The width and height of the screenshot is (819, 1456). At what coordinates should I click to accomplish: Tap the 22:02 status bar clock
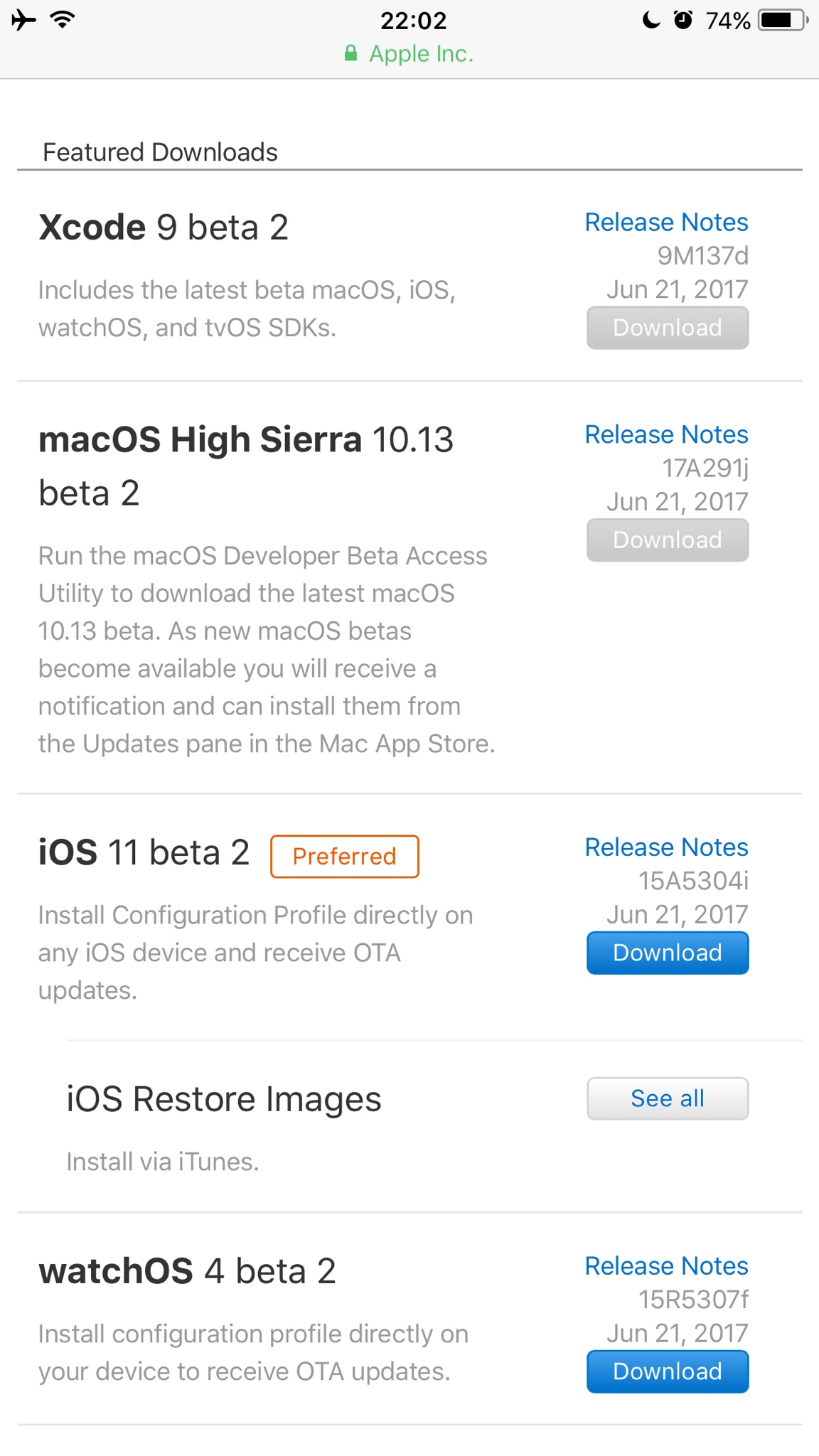coord(413,21)
